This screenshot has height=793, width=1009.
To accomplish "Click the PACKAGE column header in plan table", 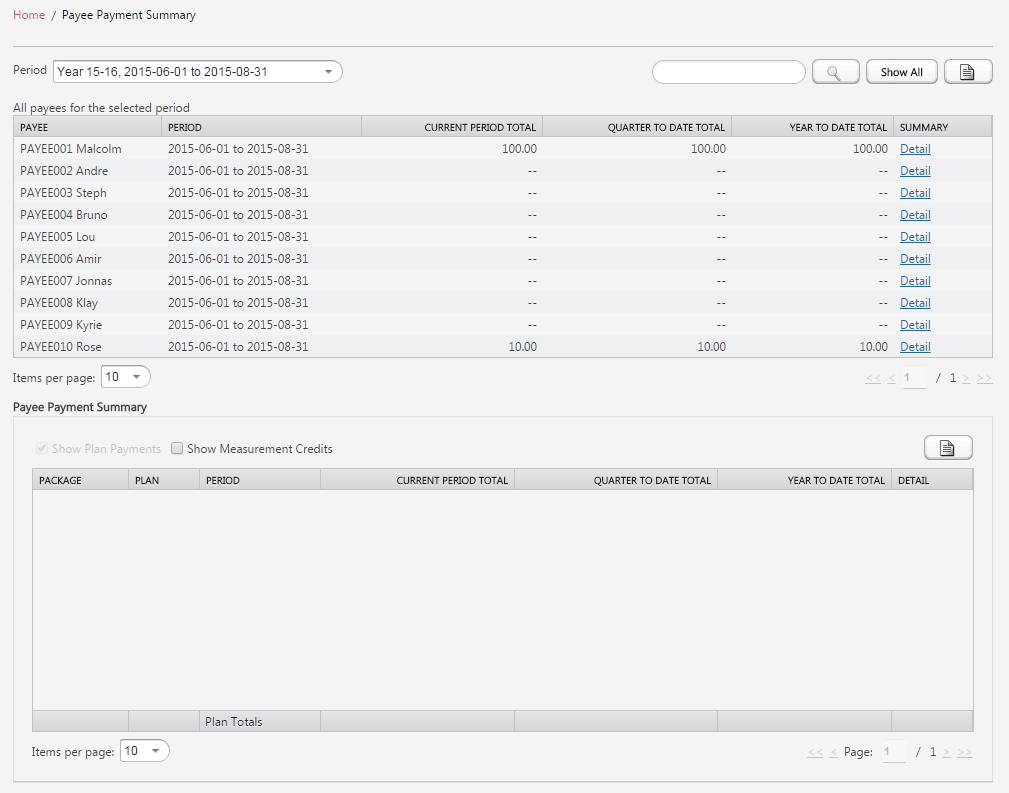I will click(x=80, y=480).
